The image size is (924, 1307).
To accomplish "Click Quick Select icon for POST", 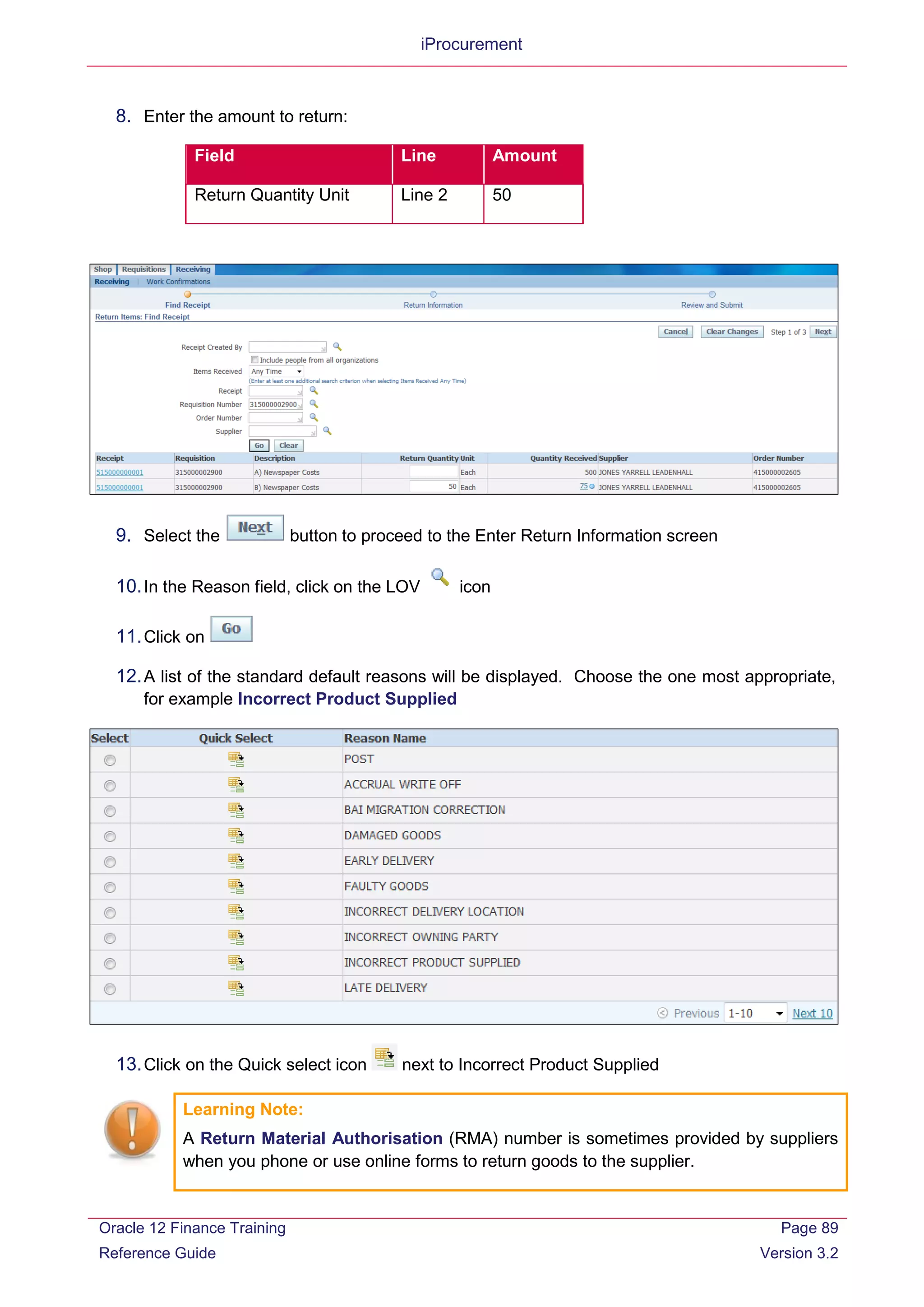I will click(x=236, y=760).
